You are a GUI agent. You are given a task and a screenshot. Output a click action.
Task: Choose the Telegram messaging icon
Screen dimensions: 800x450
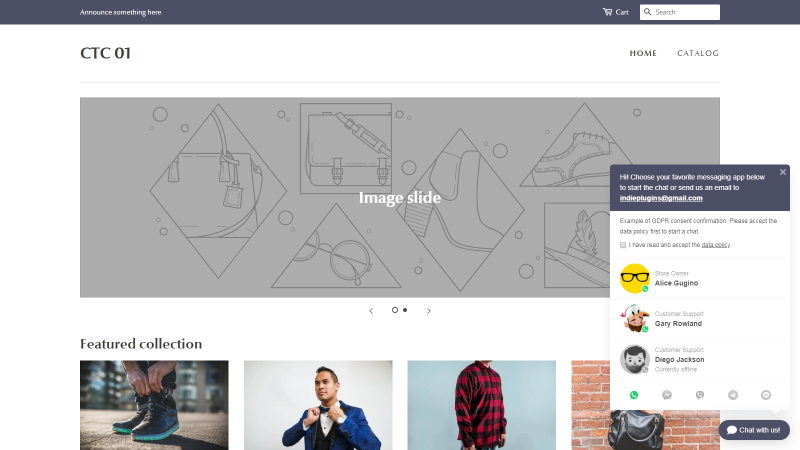[733, 395]
